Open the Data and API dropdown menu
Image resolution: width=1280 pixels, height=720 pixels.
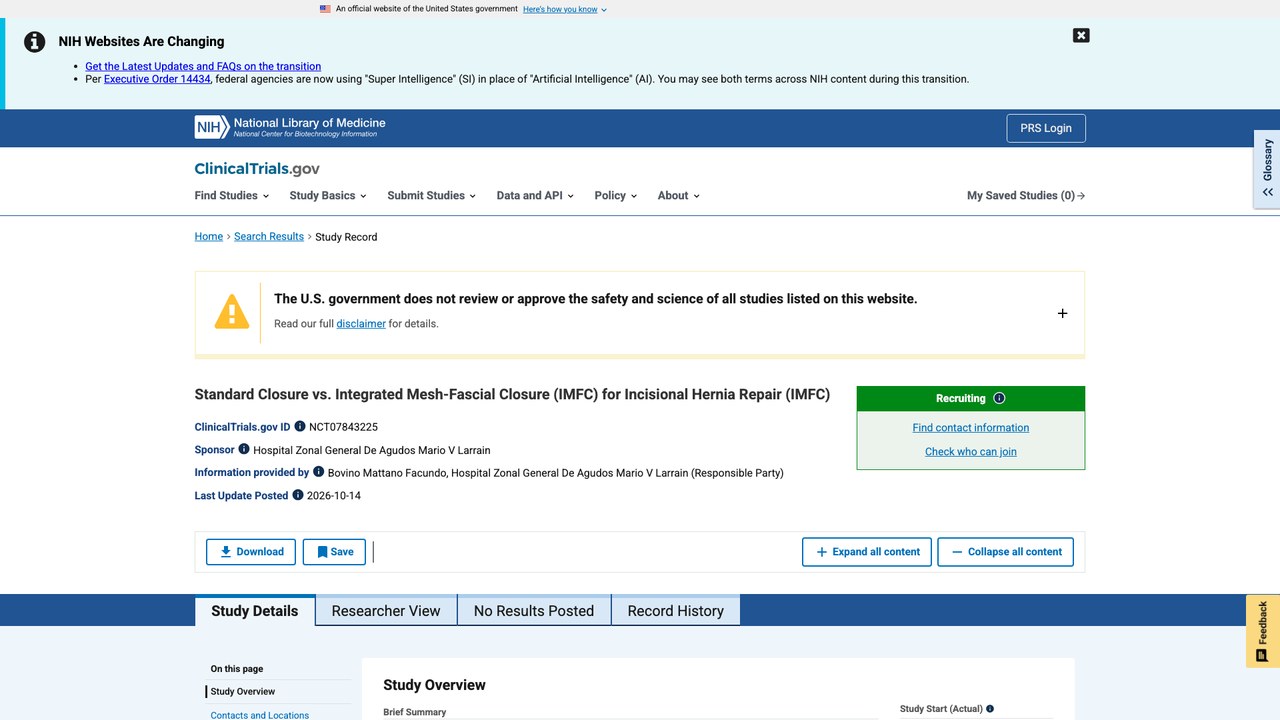535,196
